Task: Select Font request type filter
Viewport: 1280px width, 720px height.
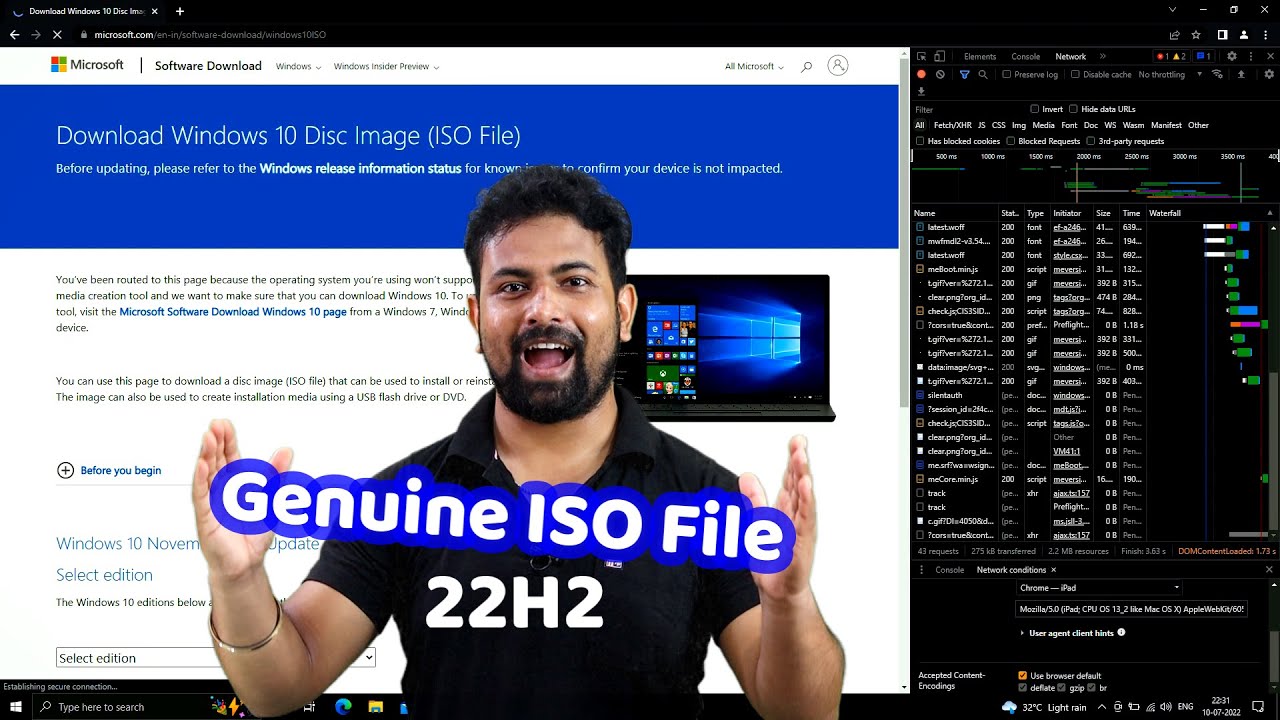Action: pos(1069,125)
